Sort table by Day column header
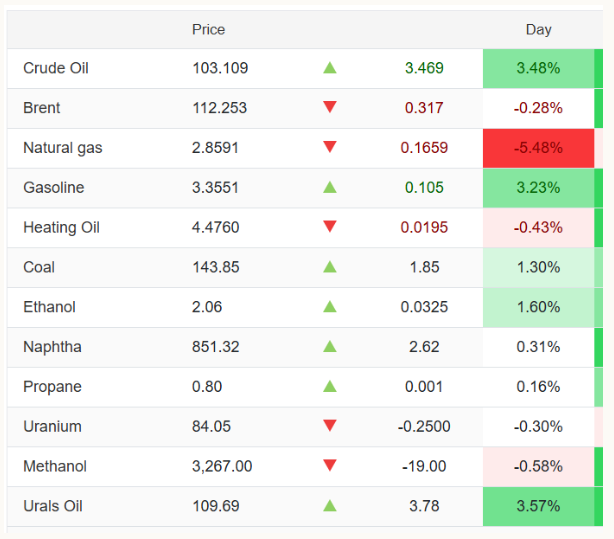The image size is (614, 539). (x=538, y=30)
